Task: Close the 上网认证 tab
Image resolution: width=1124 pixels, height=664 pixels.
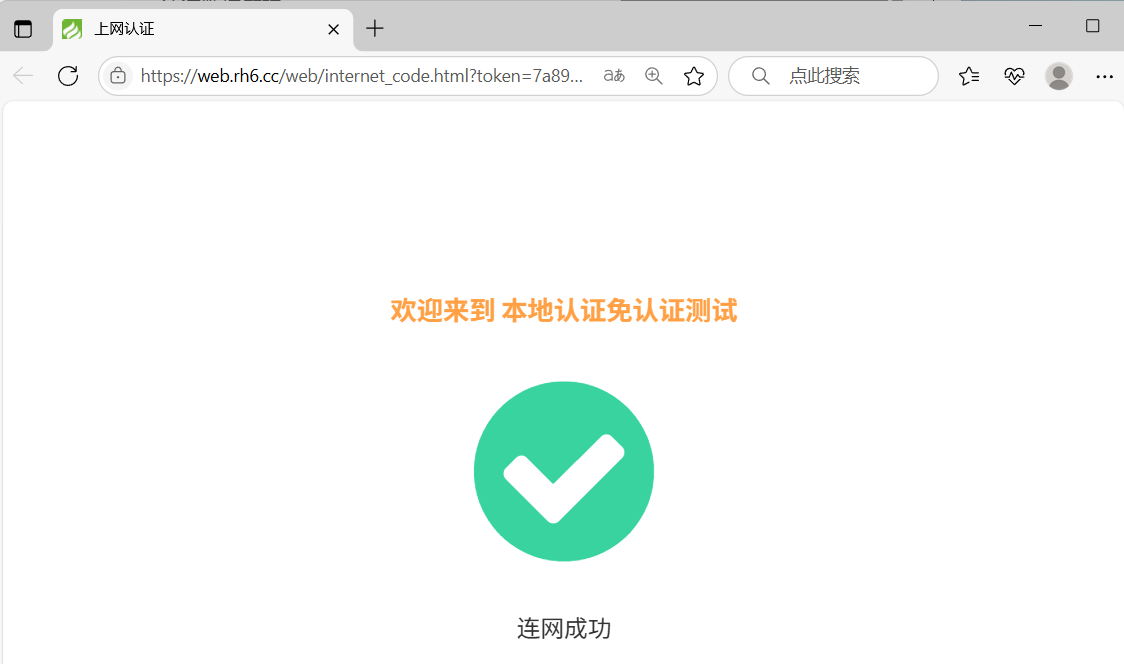Action: tap(333, 29)
